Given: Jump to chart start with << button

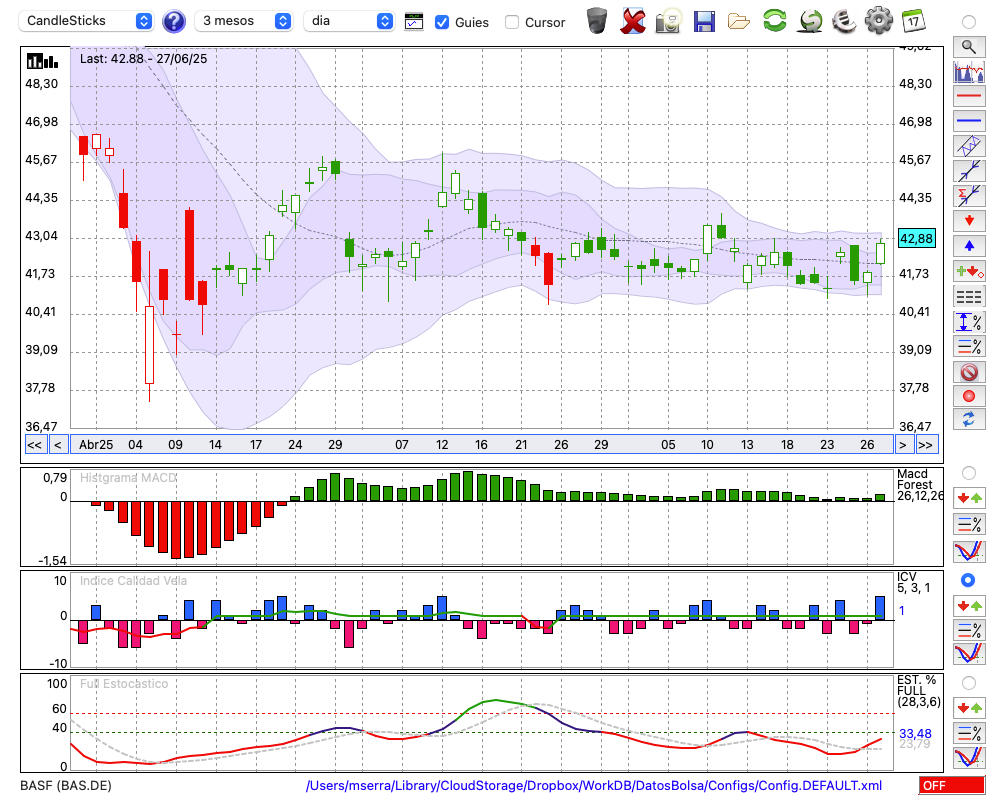Looking at the screenshot, I should 34,445.
